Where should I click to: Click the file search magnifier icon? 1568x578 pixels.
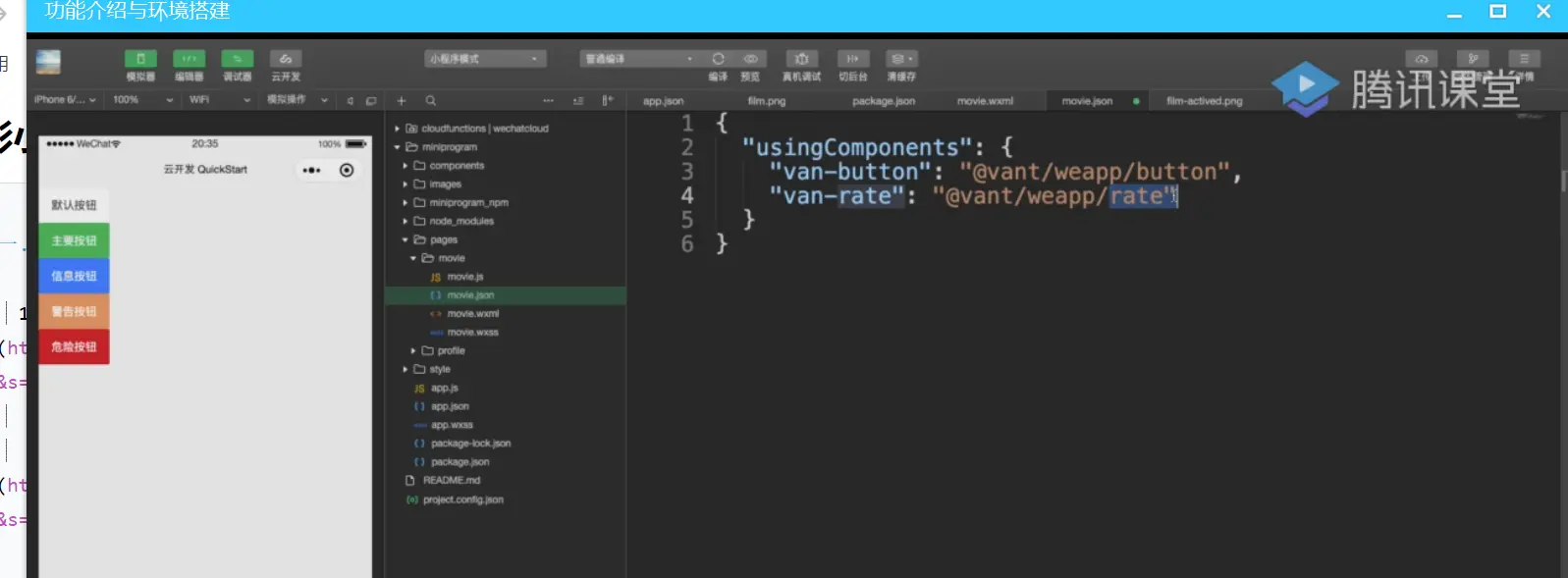430,100
